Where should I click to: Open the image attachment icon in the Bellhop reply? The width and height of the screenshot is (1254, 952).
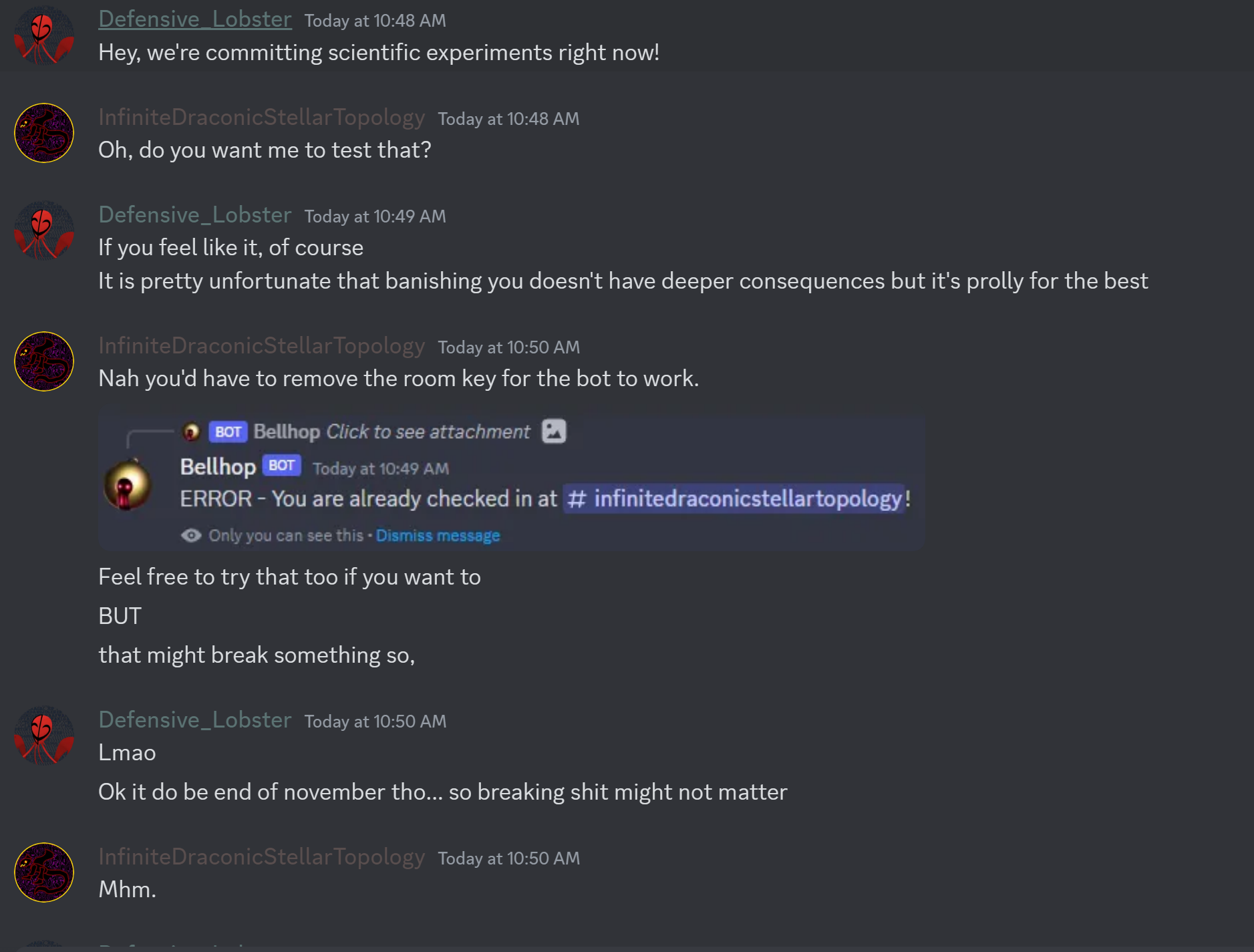tap(554, 431)
